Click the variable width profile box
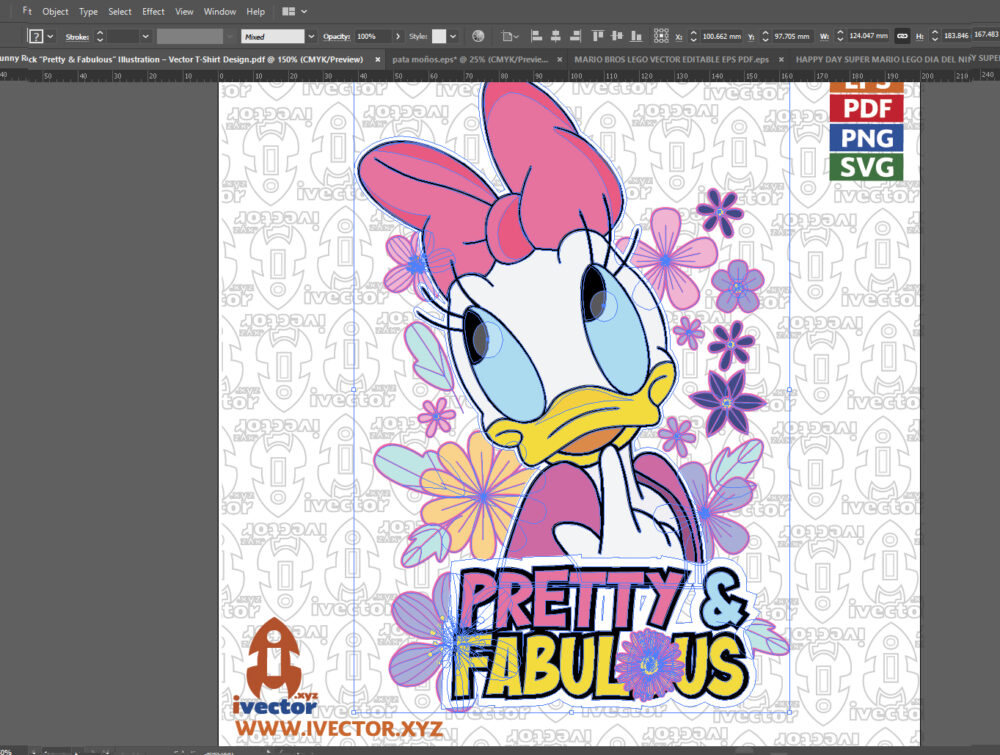The width and height of the screenshot is (1000, 755). coord(190,36)
